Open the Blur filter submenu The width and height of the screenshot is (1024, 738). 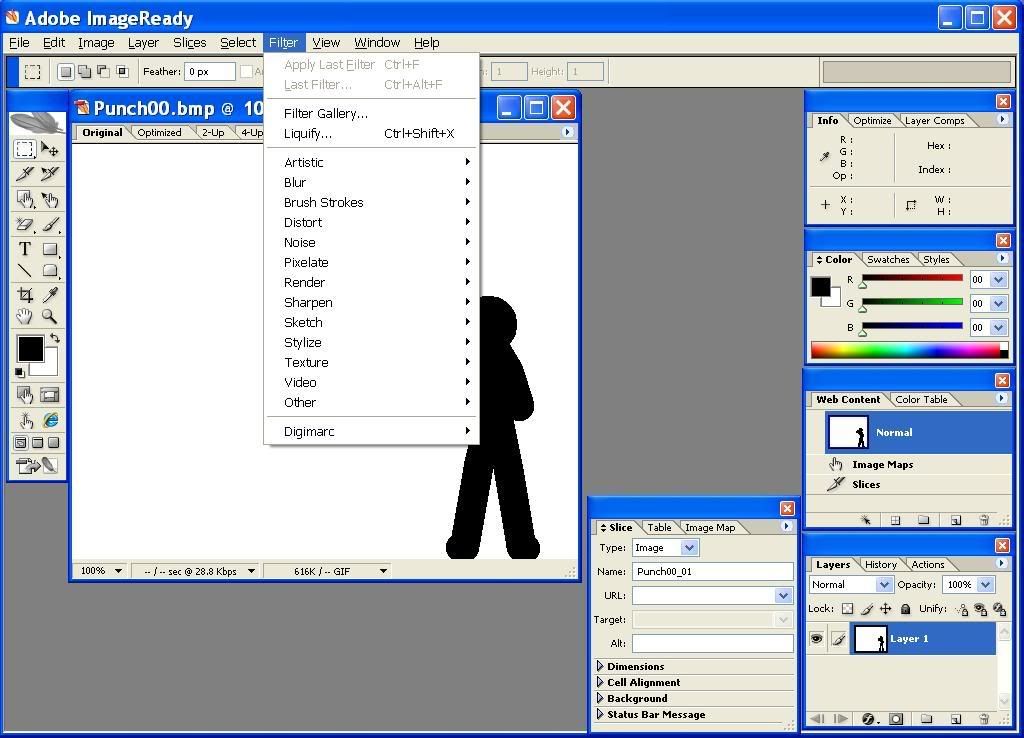pyautogui.click(x=295, y=182)
